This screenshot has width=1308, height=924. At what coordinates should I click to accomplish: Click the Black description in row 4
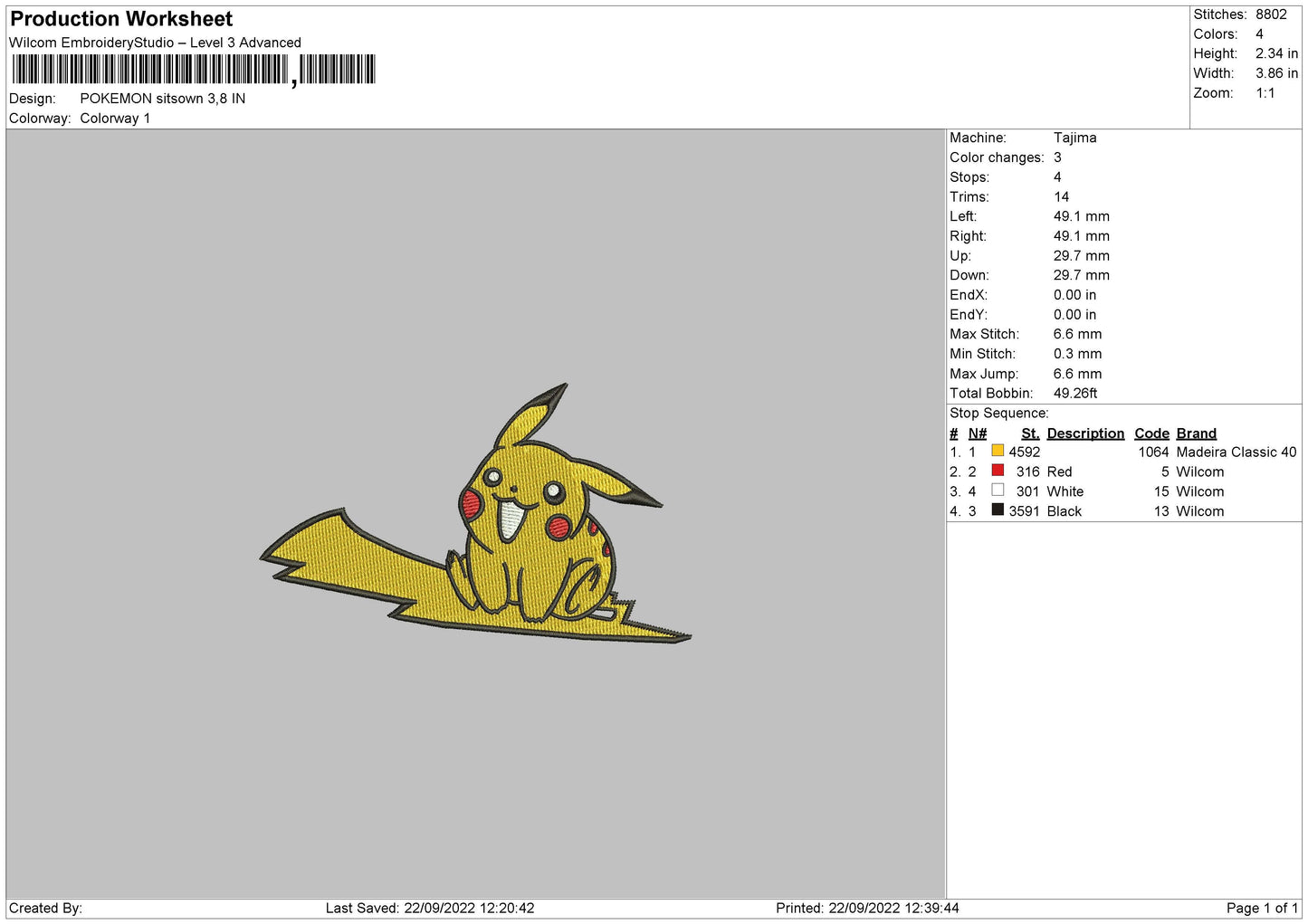click(x=1064, y=512)
